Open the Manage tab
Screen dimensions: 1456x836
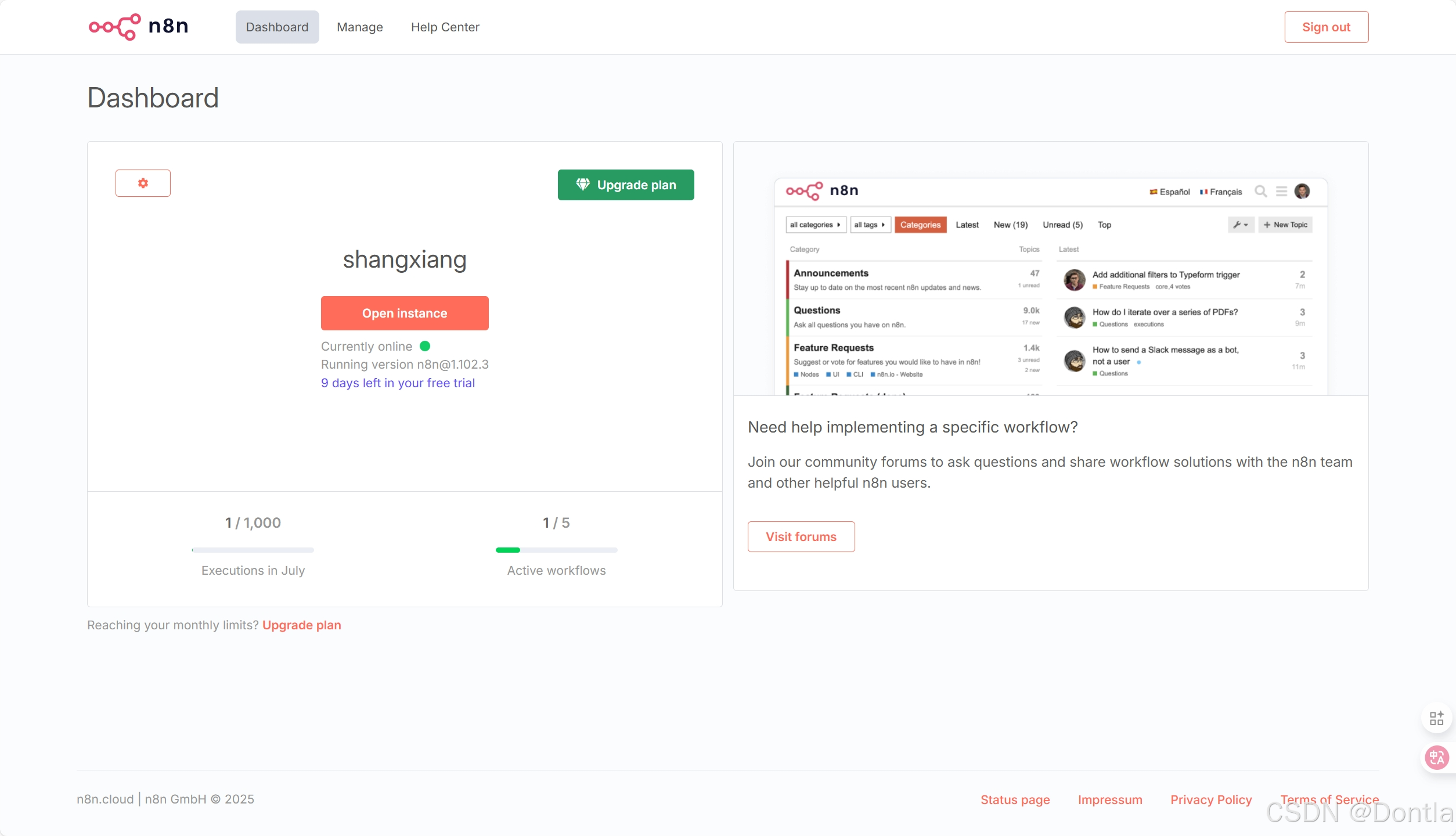coord(360,27)
